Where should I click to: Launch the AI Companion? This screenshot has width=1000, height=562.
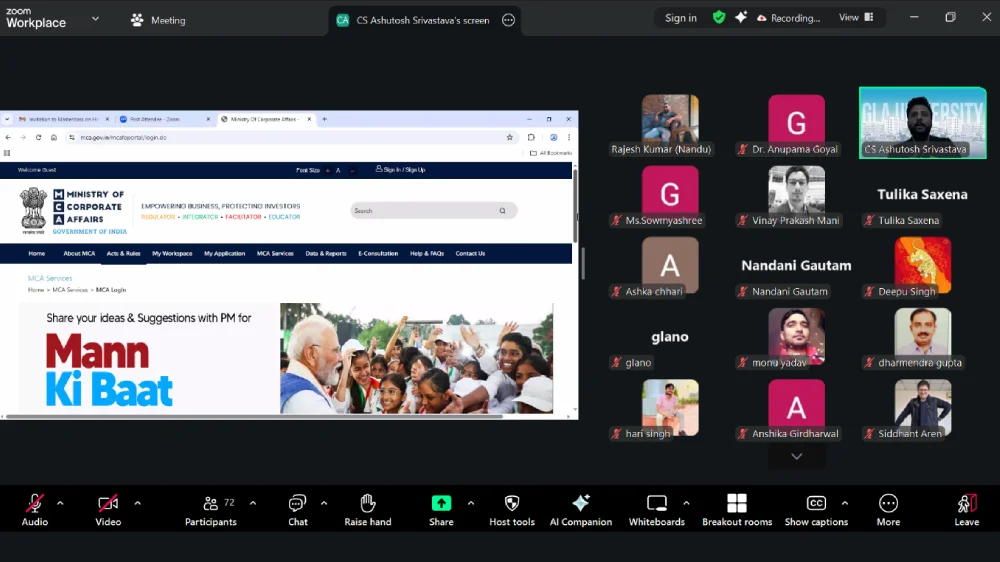[580, 508]
